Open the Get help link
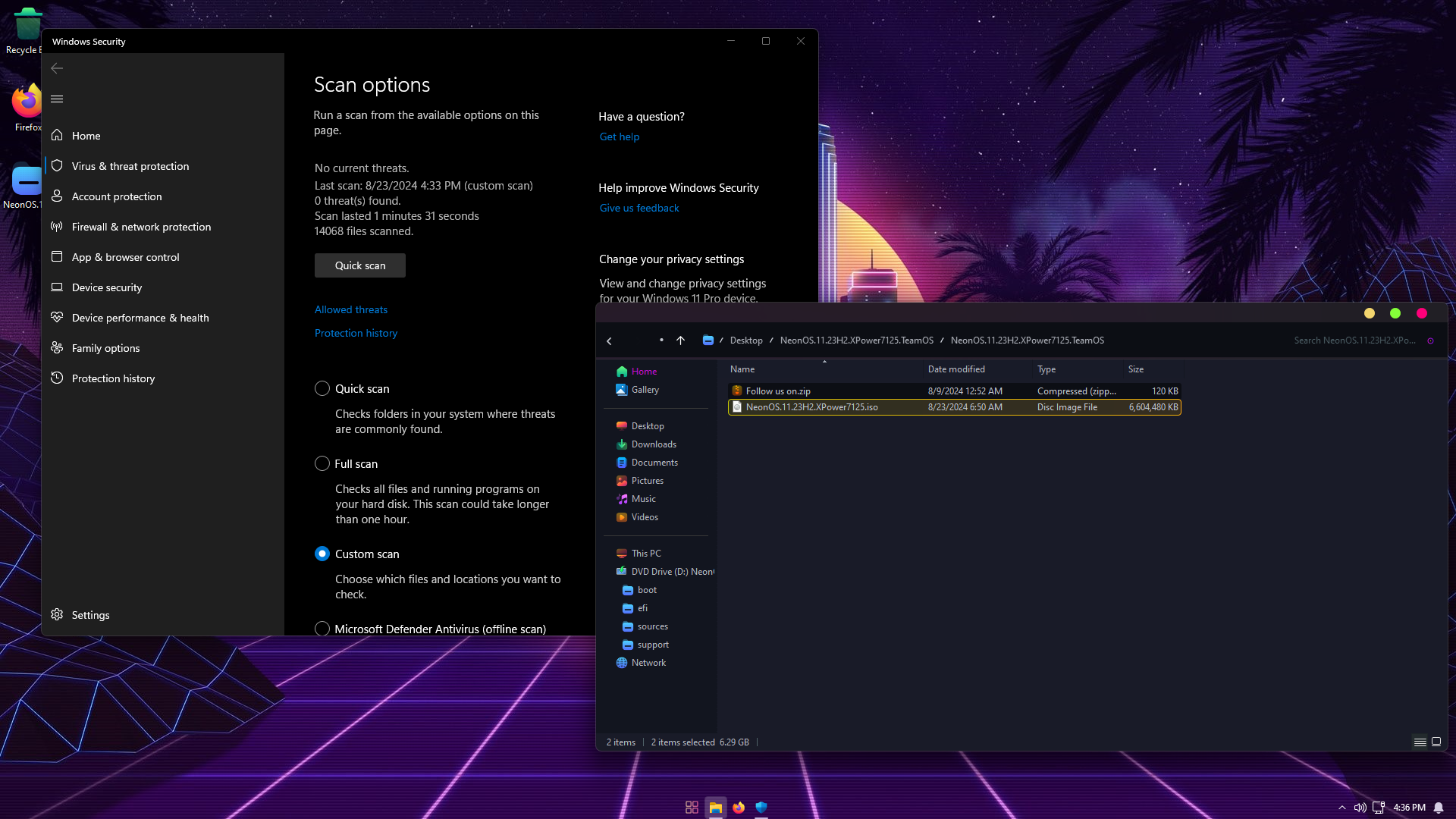The image size is (1456, 819). [x=620, y=136]
